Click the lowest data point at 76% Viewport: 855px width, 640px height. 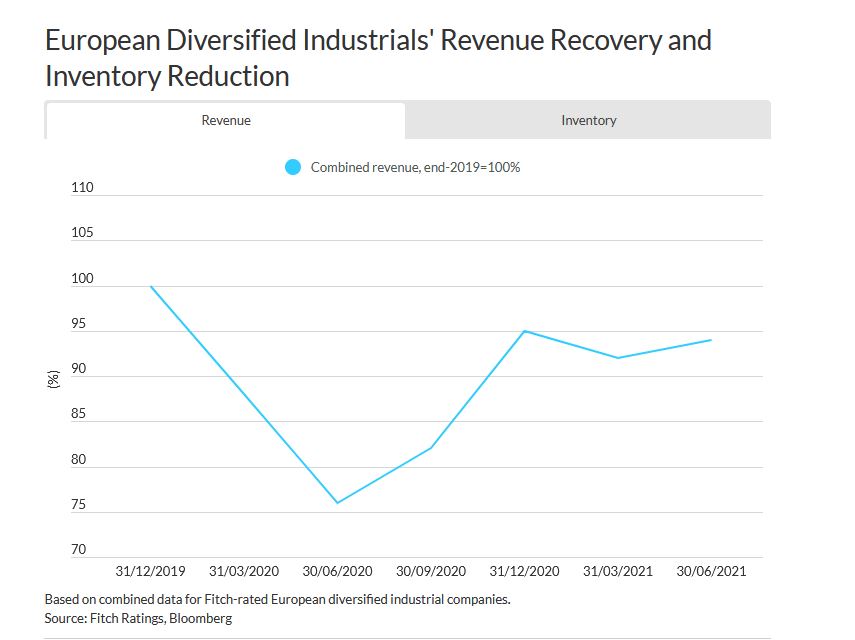[337, 503]
